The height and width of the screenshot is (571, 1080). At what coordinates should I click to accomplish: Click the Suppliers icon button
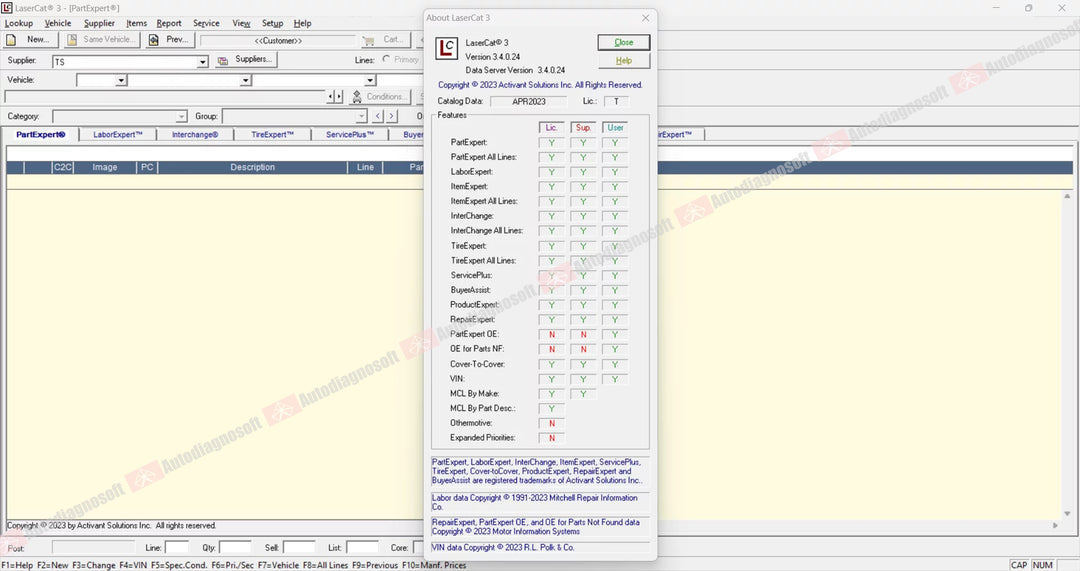(246, 60)
